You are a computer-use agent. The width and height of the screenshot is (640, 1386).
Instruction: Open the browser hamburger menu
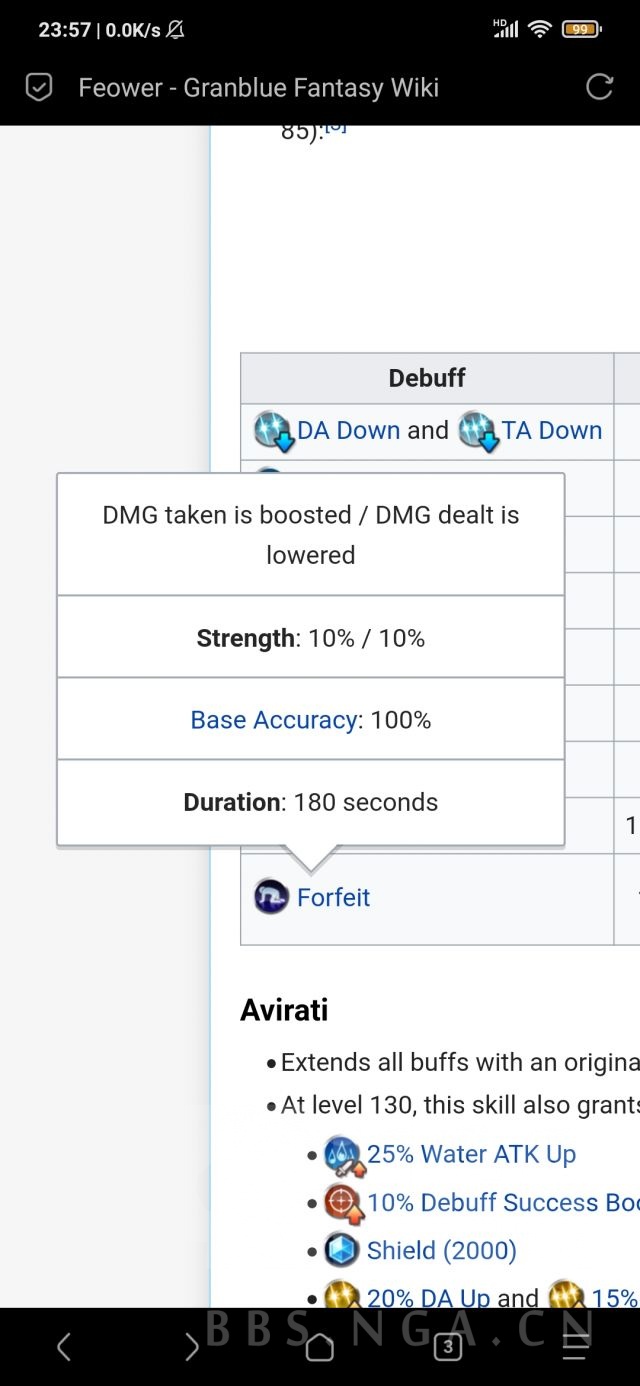575,1347
